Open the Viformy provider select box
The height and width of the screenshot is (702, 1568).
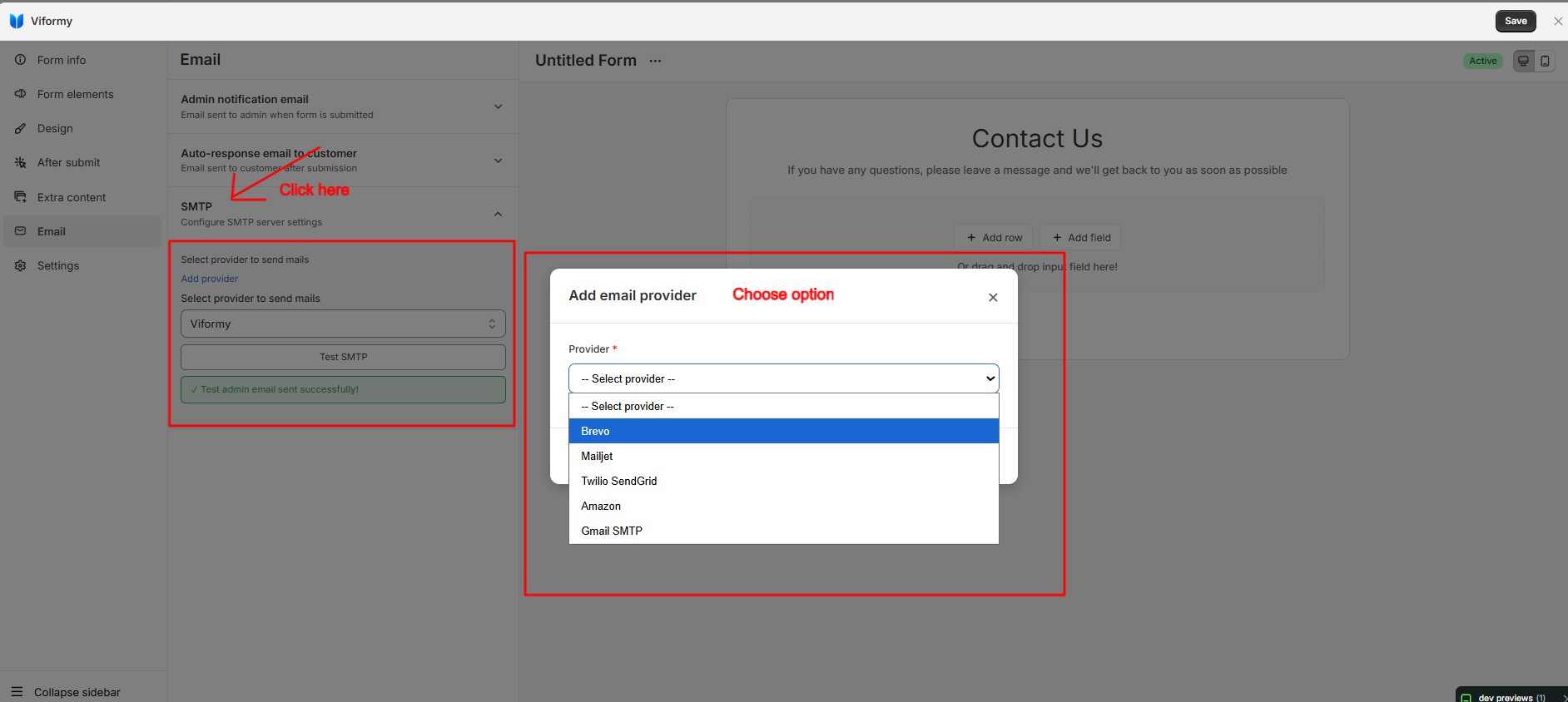point(343,324)
